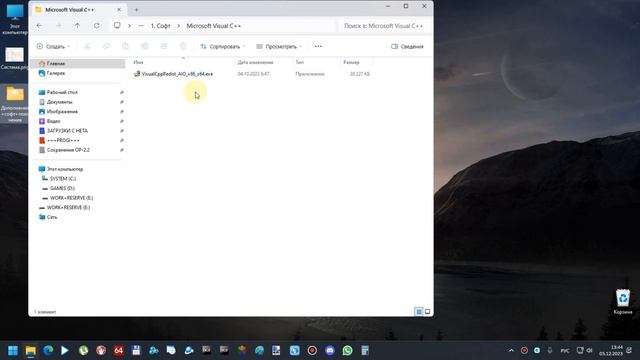Go up one folder level
640x360 pixels.
click(x=77, y=26)
